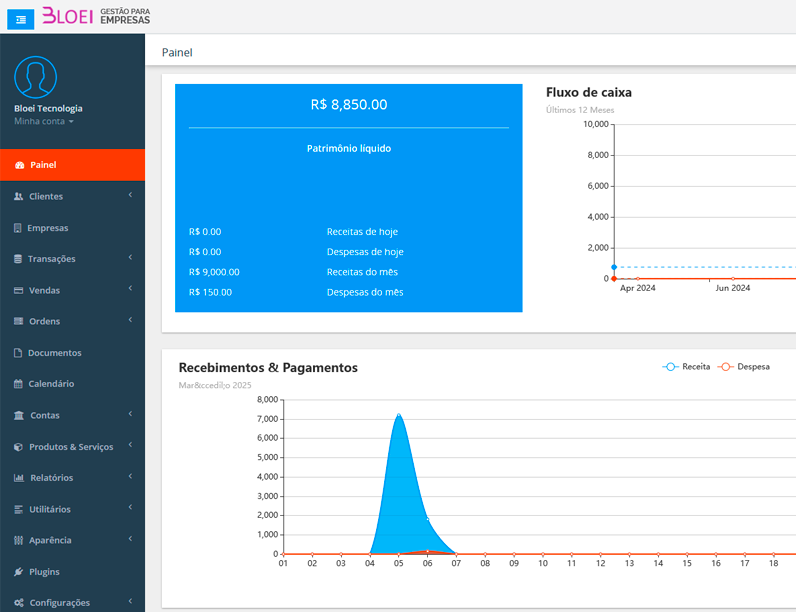The width and height of the screenshot is (796, 612).
Task: Click the Bloei logo in header
Action: [96, 17]
